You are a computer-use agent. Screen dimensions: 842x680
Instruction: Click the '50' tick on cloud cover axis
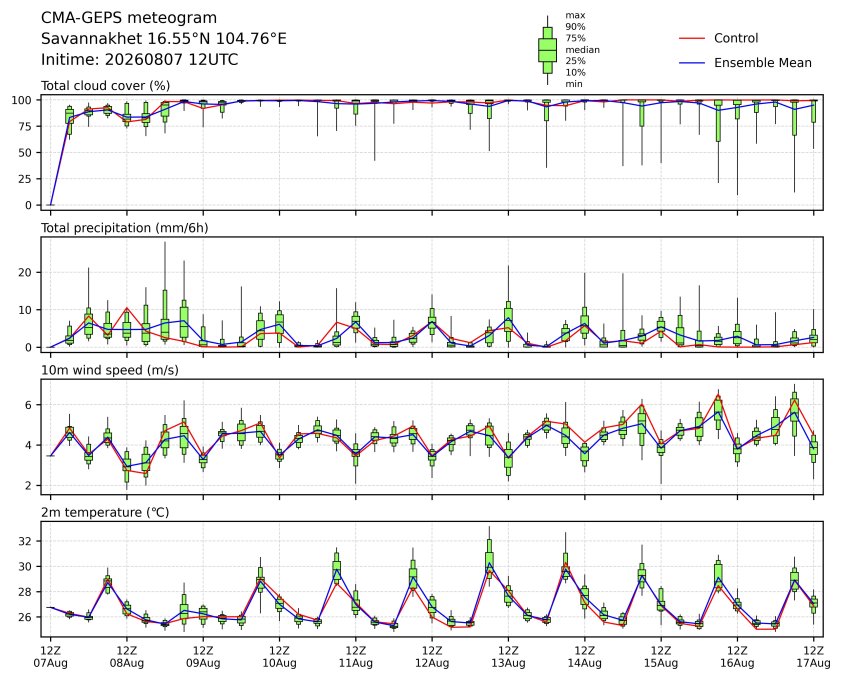tap(25, 153)
